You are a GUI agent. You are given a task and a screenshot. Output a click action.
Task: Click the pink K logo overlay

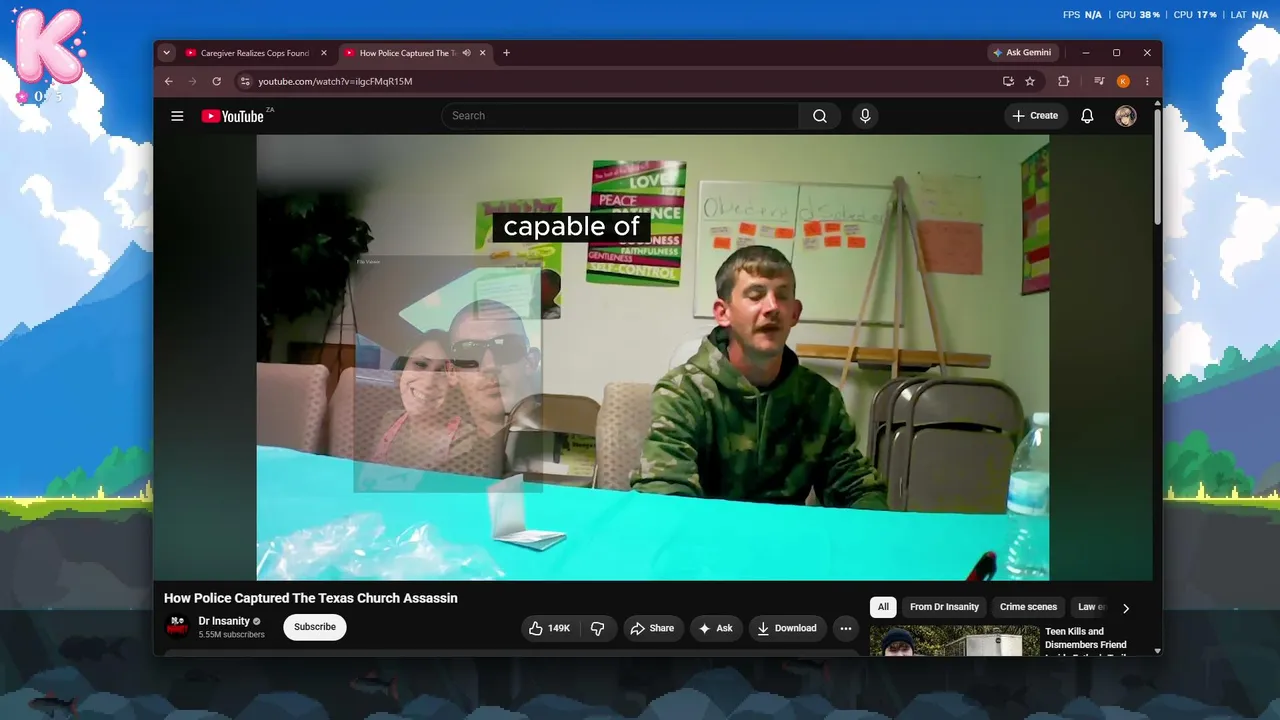pos(48,46)
